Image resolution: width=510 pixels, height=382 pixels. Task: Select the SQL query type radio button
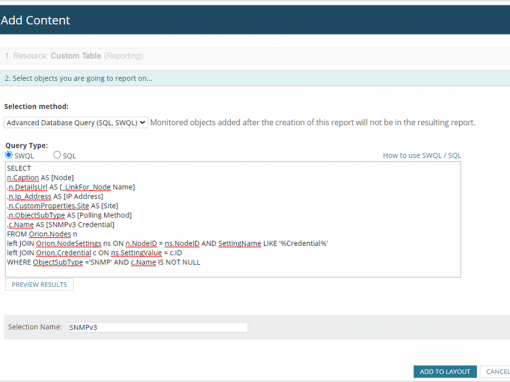(57, 155)
